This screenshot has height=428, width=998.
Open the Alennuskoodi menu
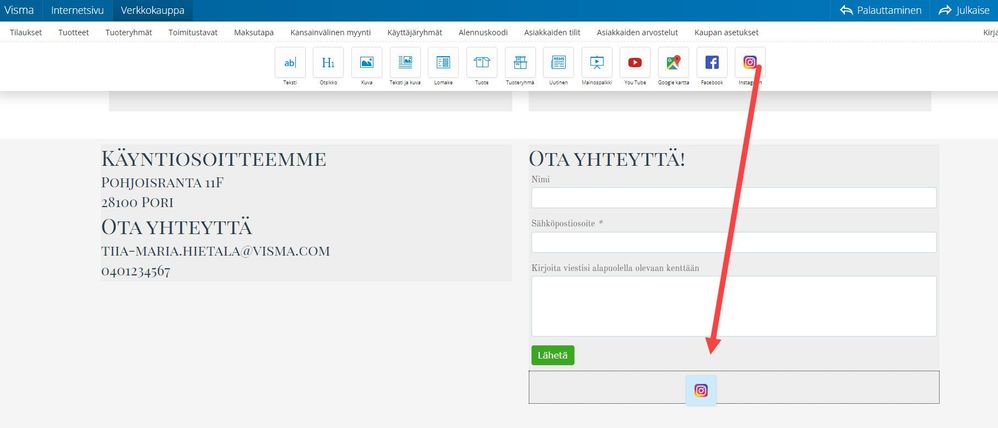pyautogui.click(x=483, y=32)
